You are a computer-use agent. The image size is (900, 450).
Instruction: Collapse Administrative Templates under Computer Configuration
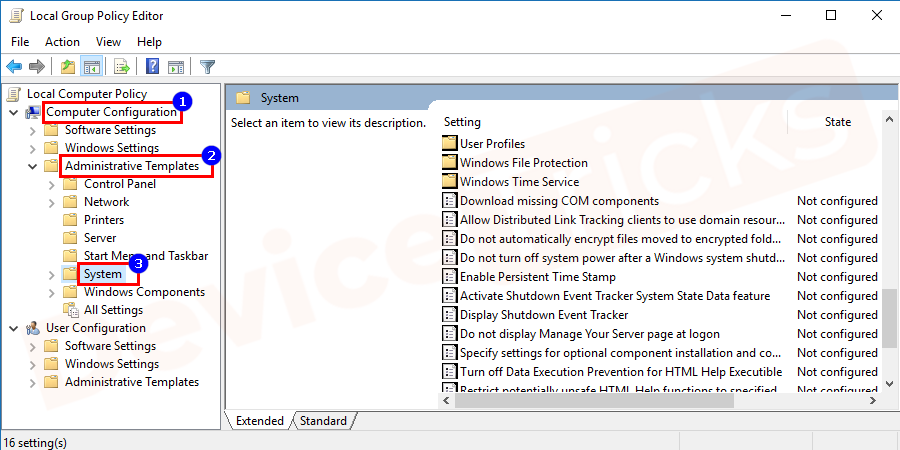pyautogui.click(x=32, y=166)
